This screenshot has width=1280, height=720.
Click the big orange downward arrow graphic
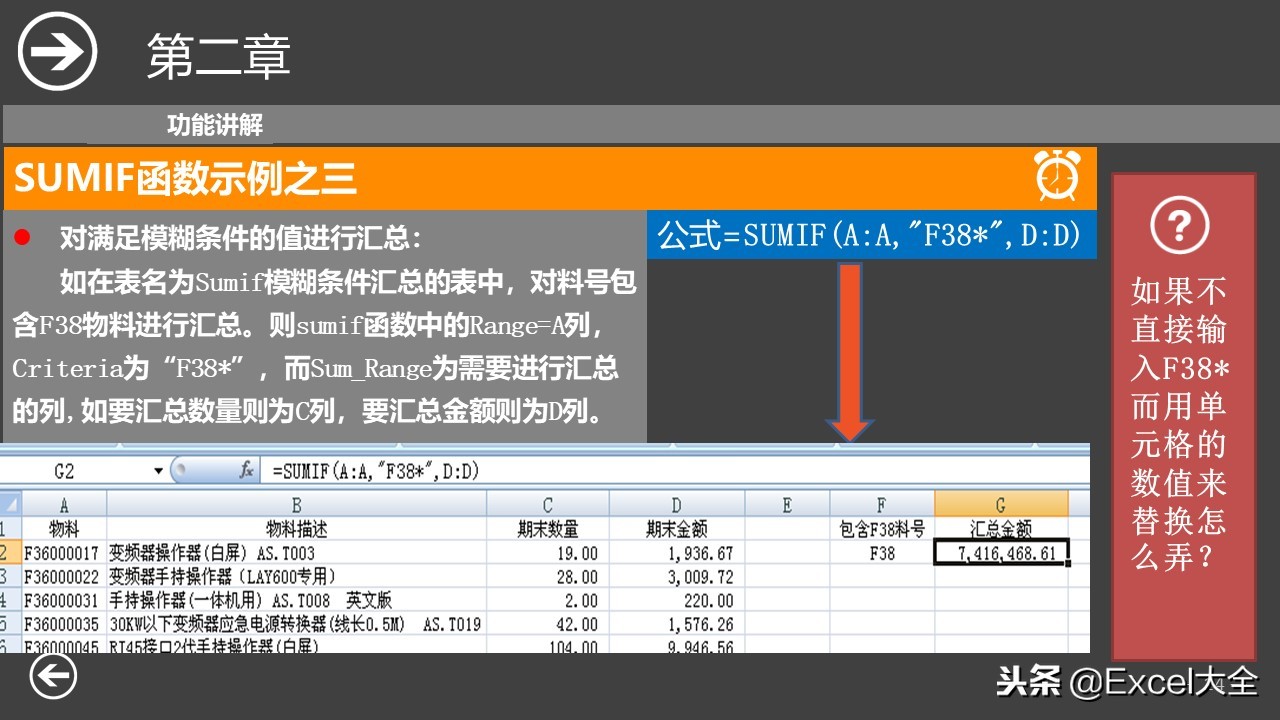(x=851, y=350)
